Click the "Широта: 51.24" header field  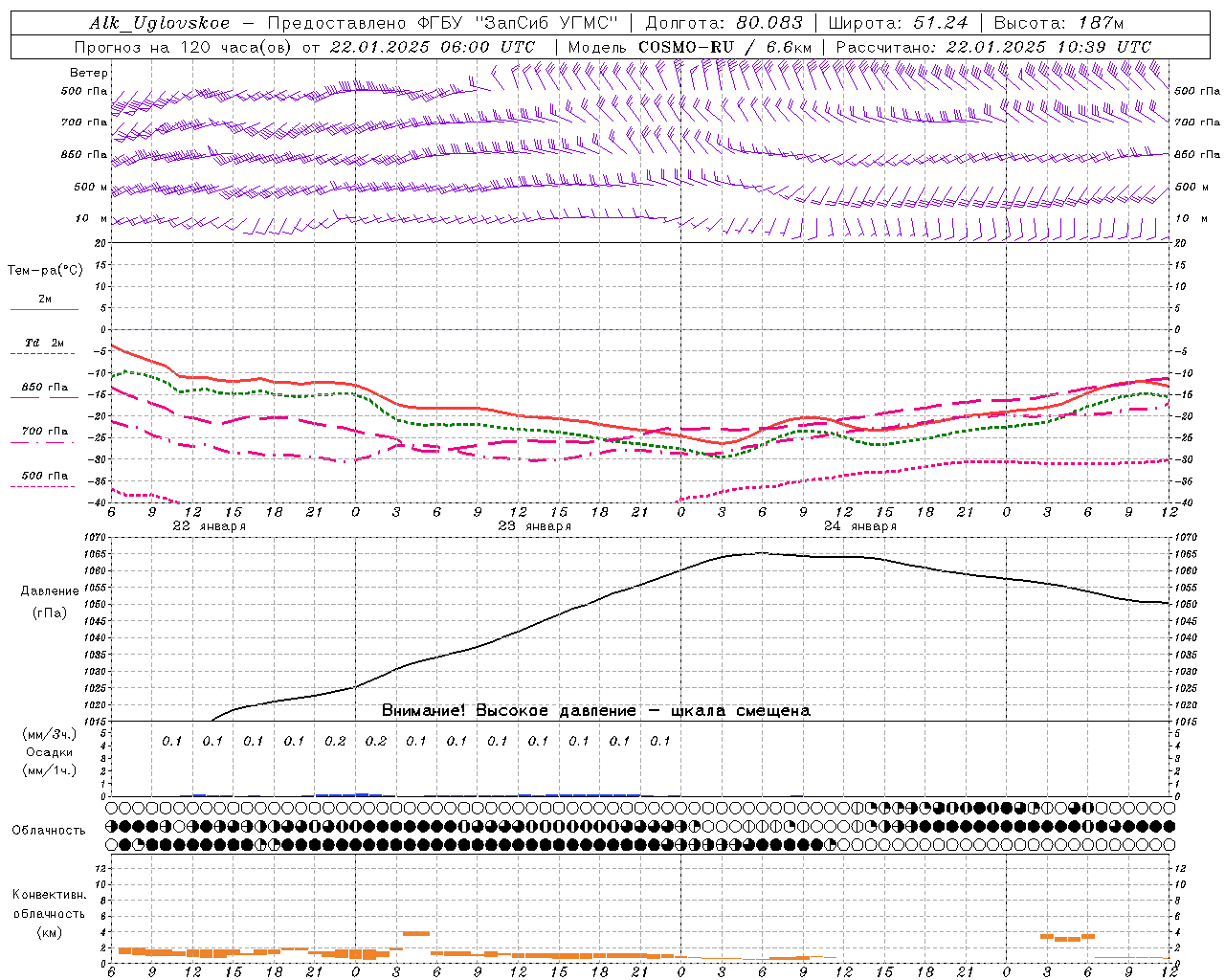(x=898, y=23)
